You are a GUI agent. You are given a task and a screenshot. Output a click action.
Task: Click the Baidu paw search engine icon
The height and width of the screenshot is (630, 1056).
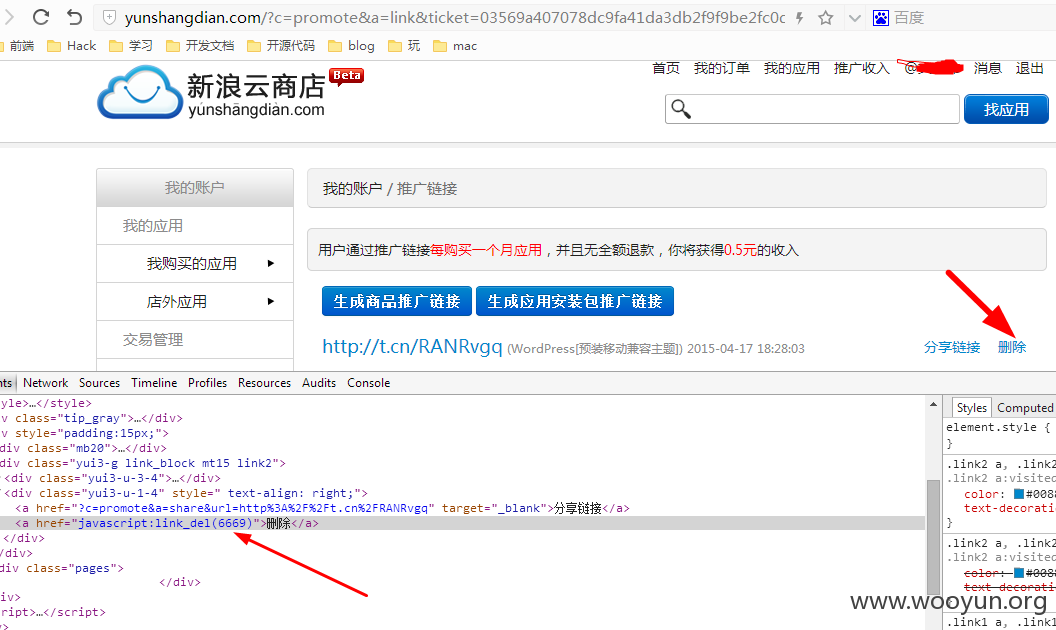point(881,18)
